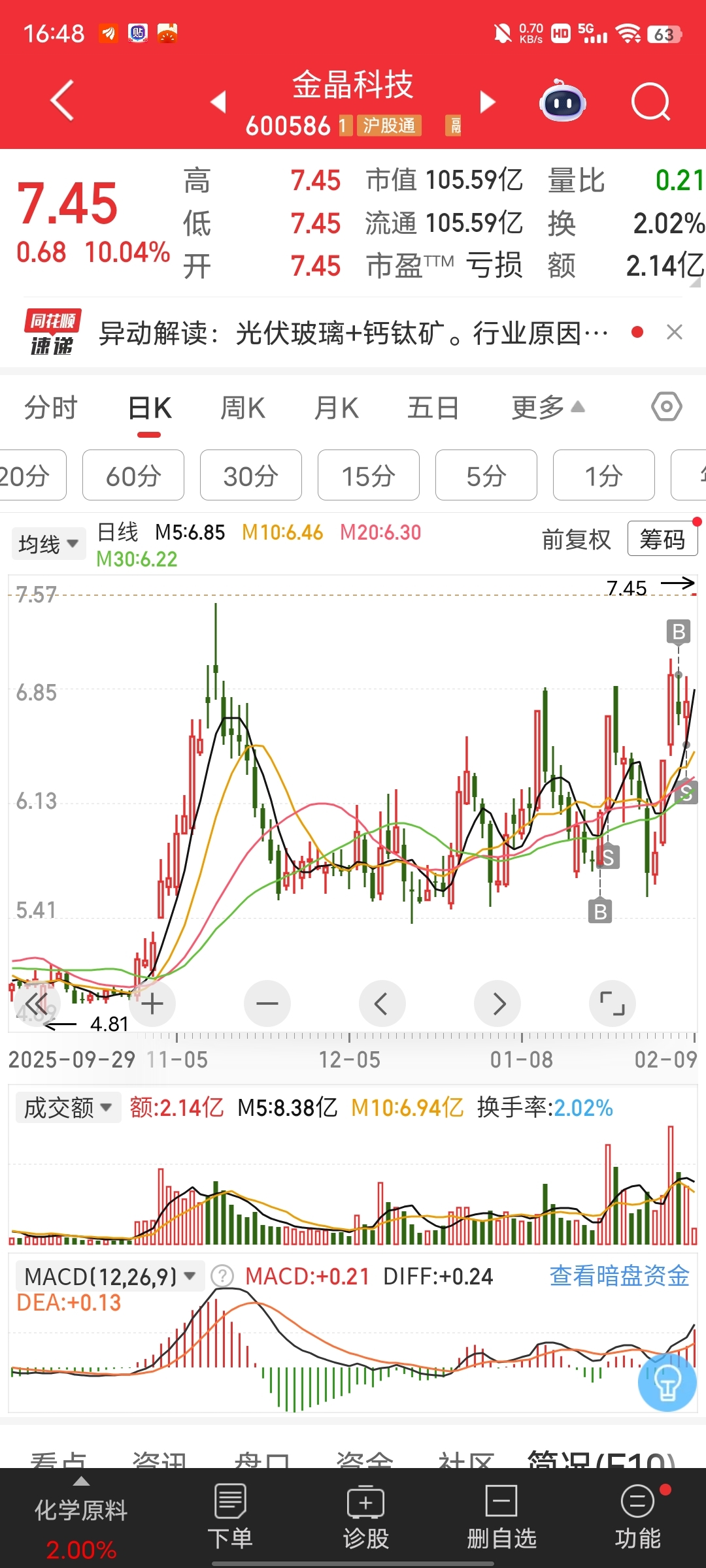The height and width of the screenshot is (1568, 706).
Task: Open the 成交额 indicator dropdown
Action: point(68,1108)
